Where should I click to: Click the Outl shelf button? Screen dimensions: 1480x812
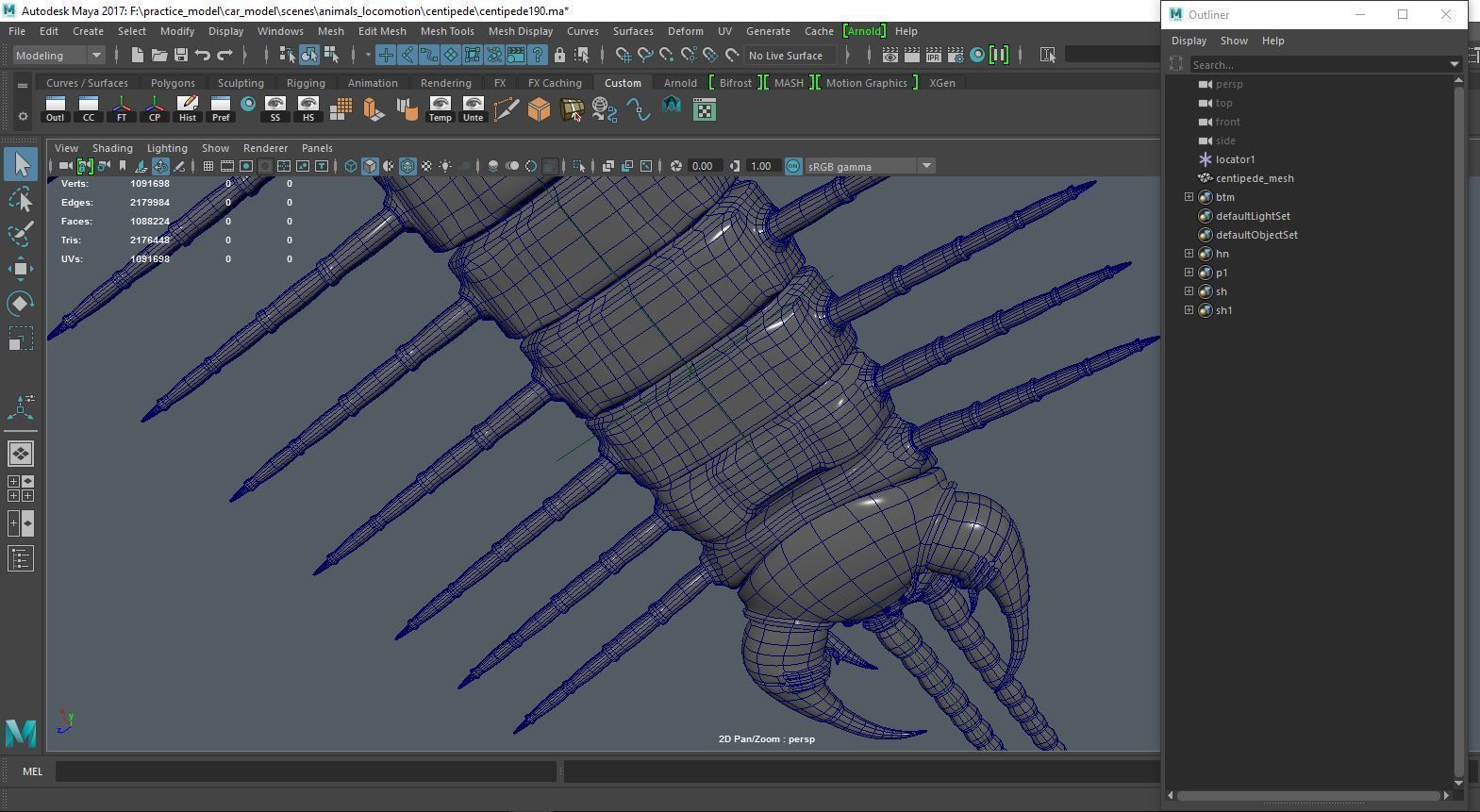click(55, 109)
